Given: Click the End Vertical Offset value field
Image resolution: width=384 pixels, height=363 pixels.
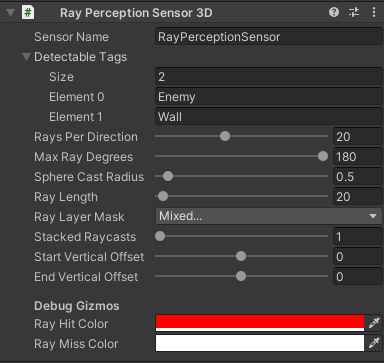Looking at the screenshot, I should coord(358,277).
